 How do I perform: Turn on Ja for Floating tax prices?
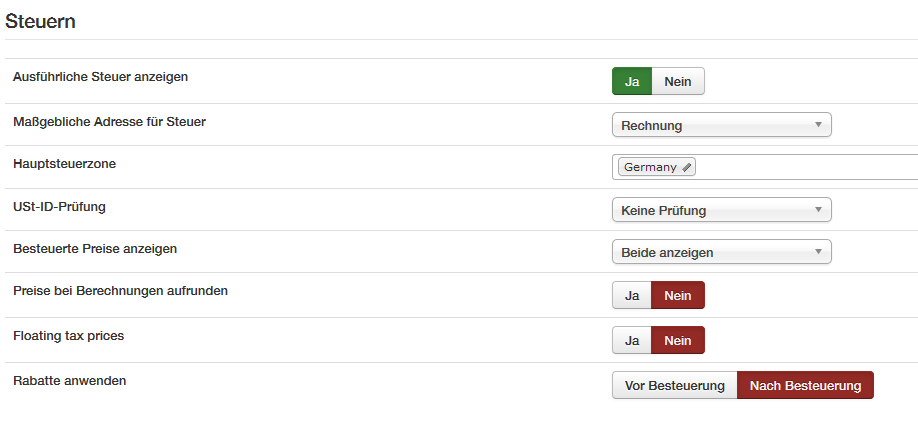[x=631, y=340]
